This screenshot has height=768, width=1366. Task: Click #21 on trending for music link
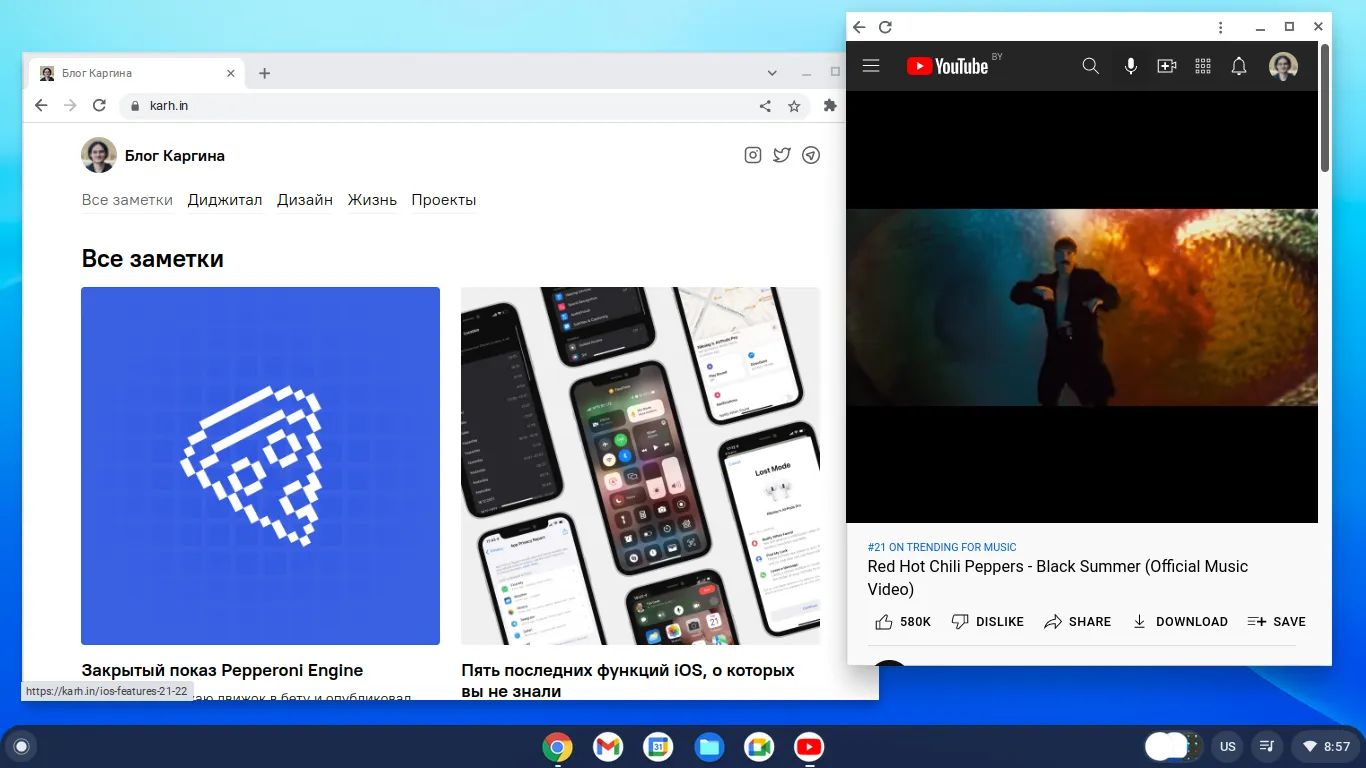(942, 547)
